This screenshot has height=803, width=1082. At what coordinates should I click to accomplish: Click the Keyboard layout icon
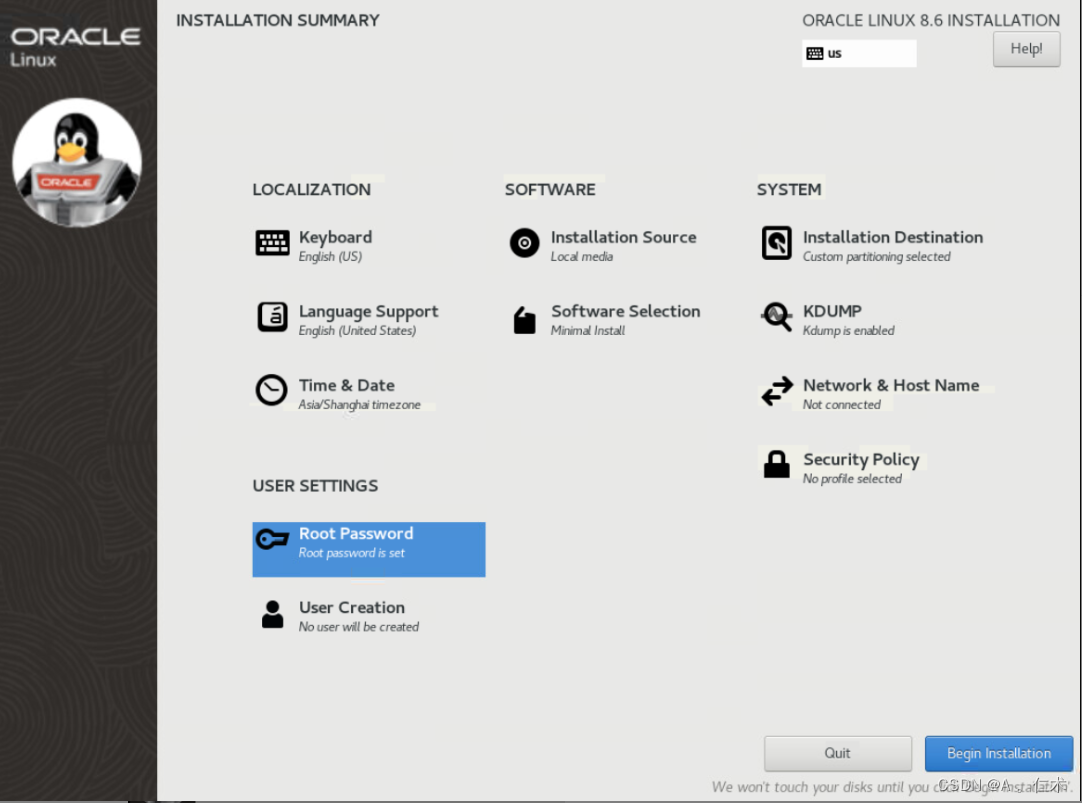click(272, 243)
